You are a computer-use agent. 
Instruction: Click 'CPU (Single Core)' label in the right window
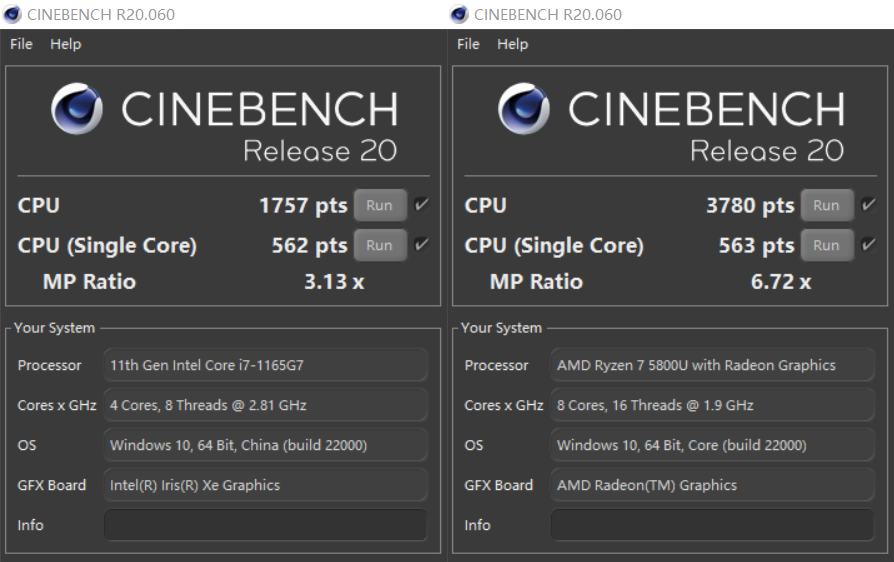coord(554,246)
